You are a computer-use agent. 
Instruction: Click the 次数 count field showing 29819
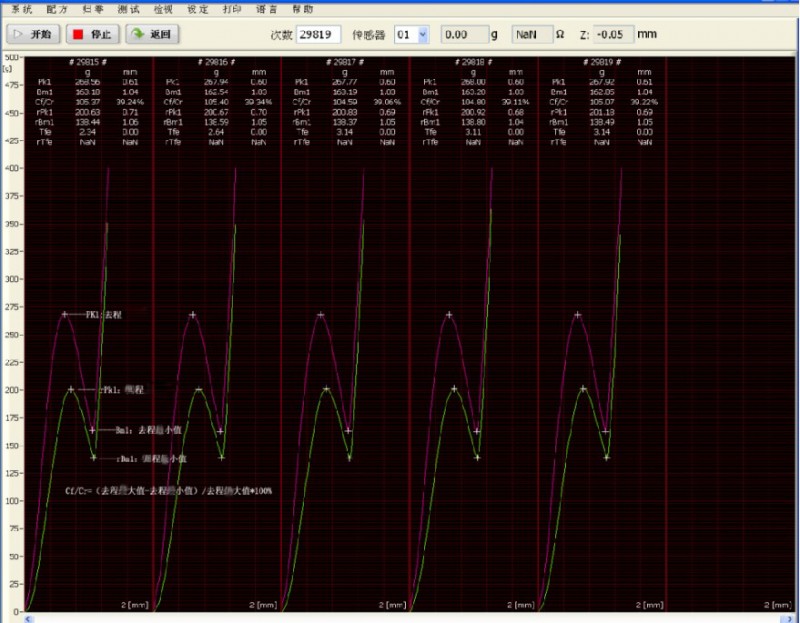click(x=318, y=35)
